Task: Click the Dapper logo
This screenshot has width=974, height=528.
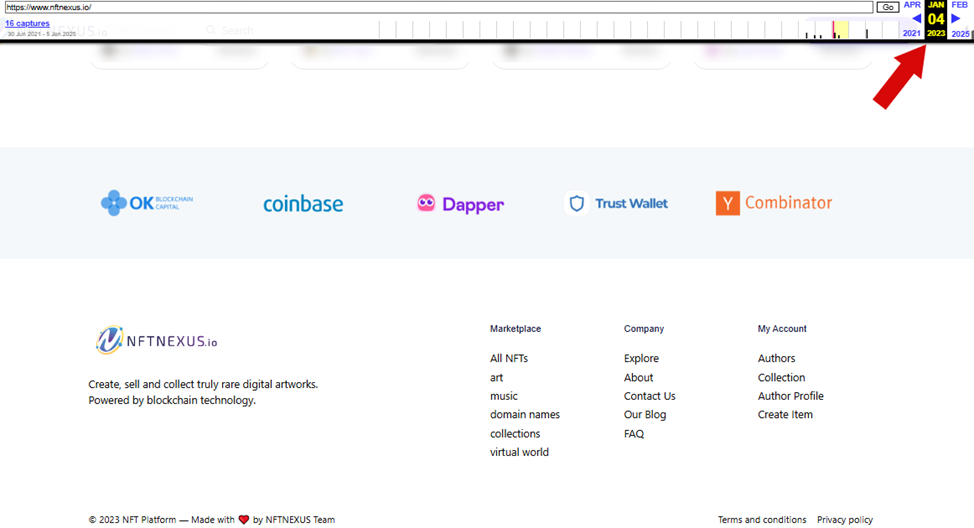Action: point(460,204)
